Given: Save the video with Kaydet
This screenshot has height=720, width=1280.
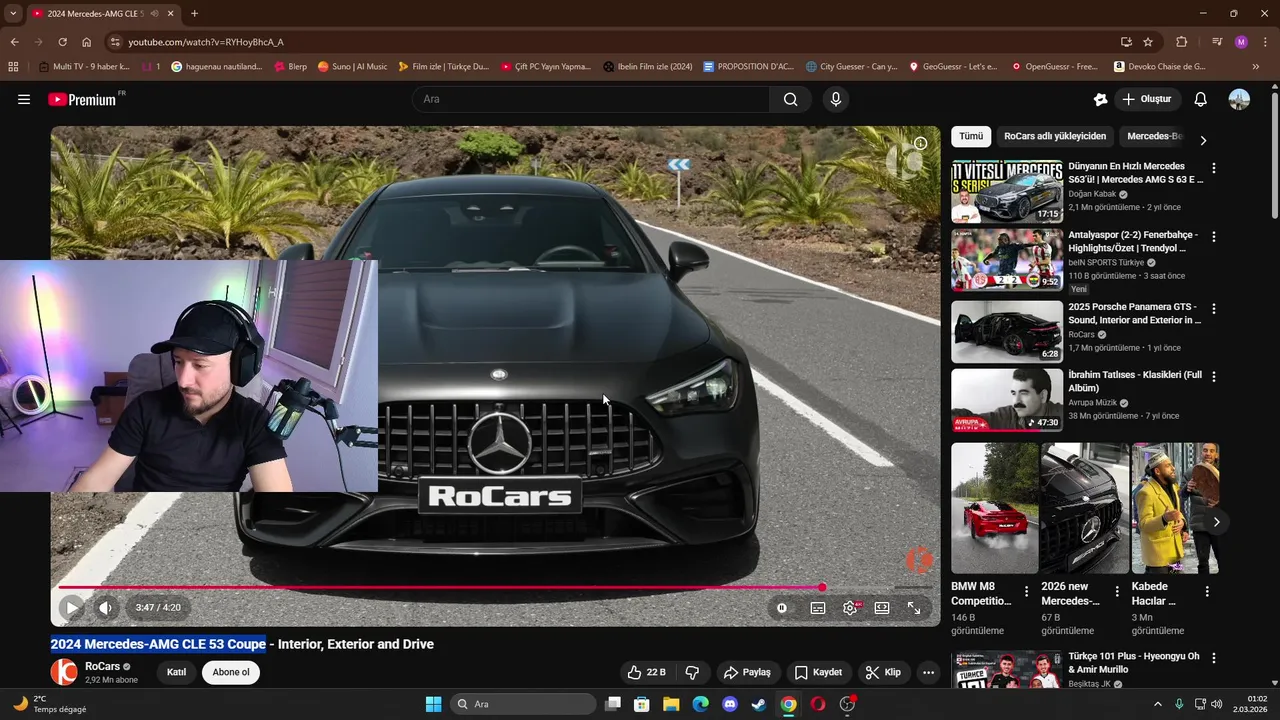Looking at the screenshot, I should (x=818, y=672).
